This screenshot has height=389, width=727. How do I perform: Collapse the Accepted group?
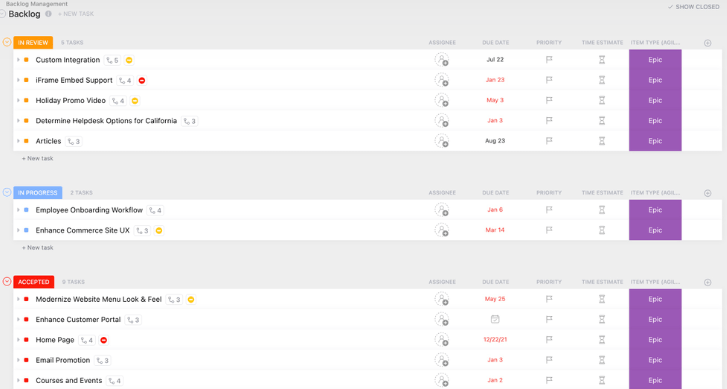pyautogui.click(x=7, y=281)
